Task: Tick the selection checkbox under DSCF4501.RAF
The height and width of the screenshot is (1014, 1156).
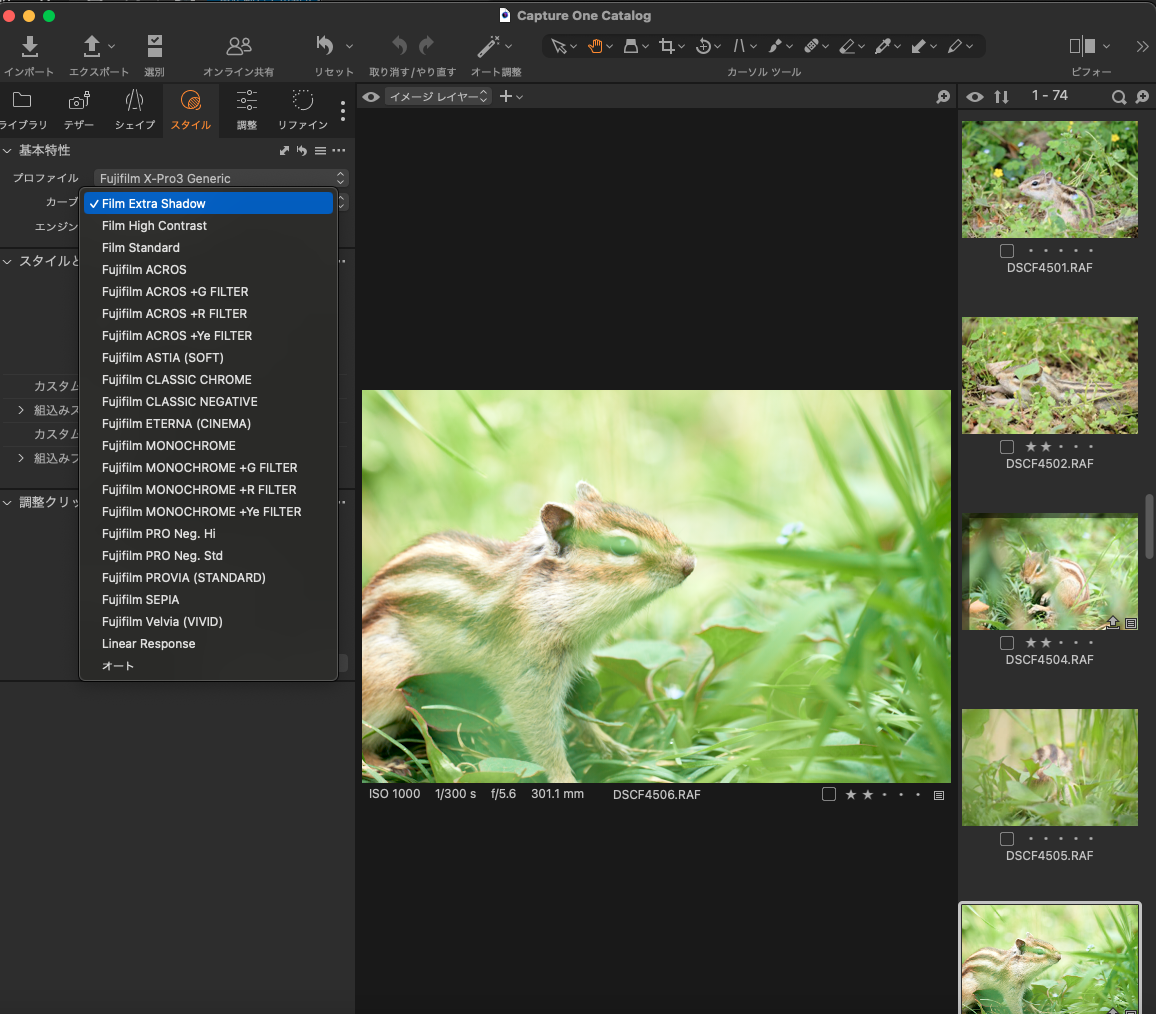Action: [x=1007, y=251]
